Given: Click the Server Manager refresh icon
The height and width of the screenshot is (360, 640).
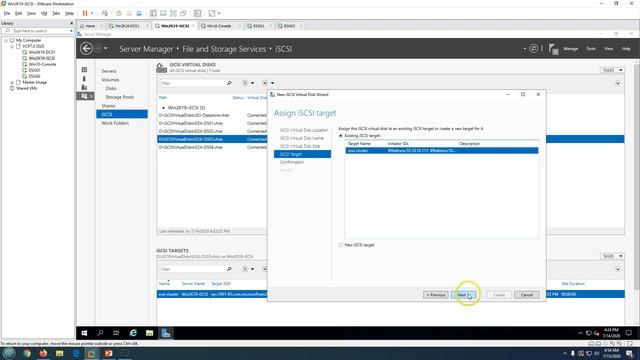Looking at the screenshot, I should pyautogui.click(x=533, y=49).
